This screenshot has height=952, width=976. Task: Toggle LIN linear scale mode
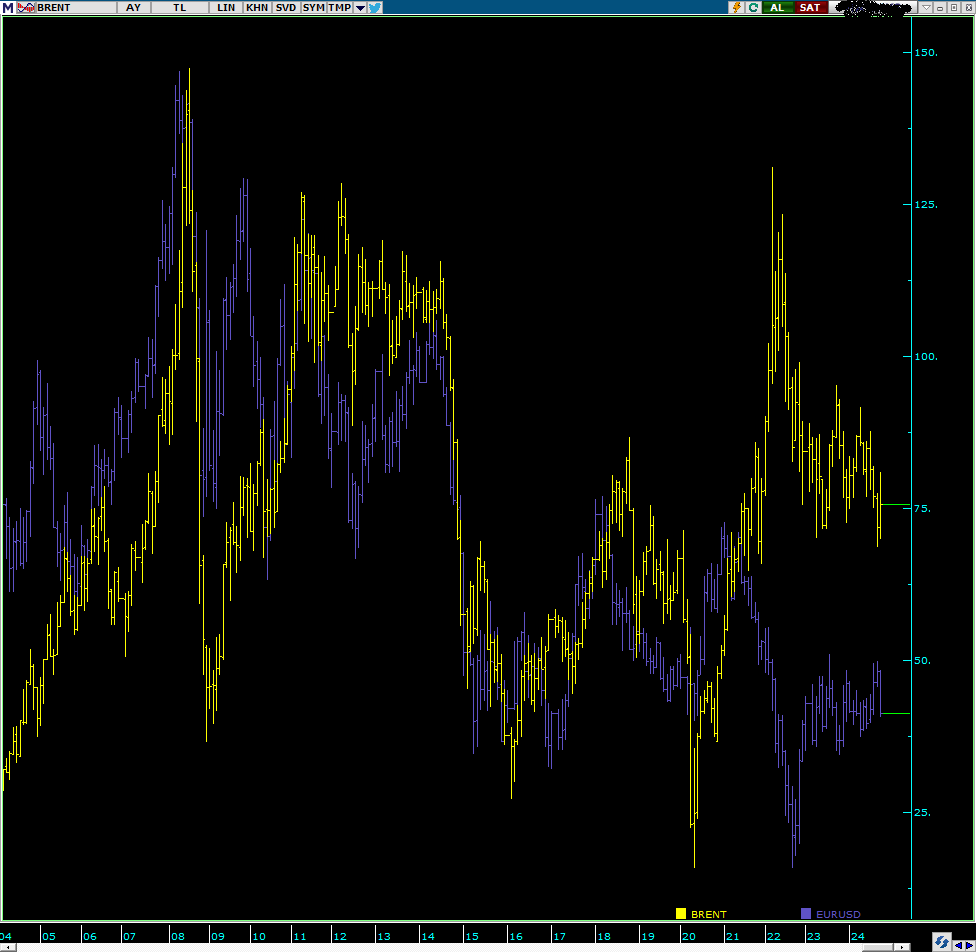(227, 7)
